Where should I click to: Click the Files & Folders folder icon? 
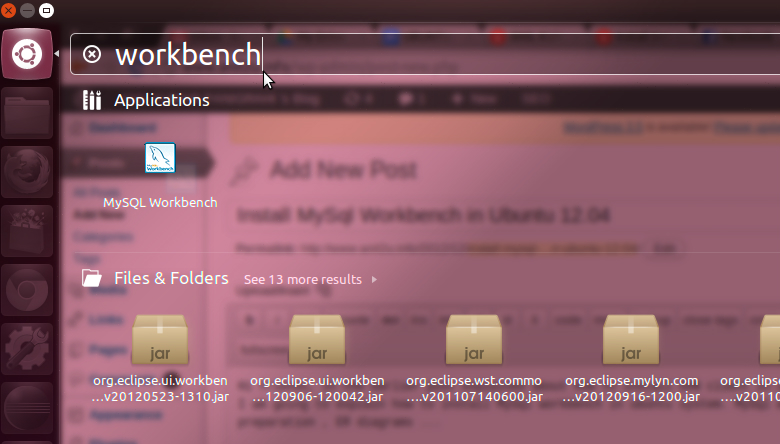coord(92,278)
